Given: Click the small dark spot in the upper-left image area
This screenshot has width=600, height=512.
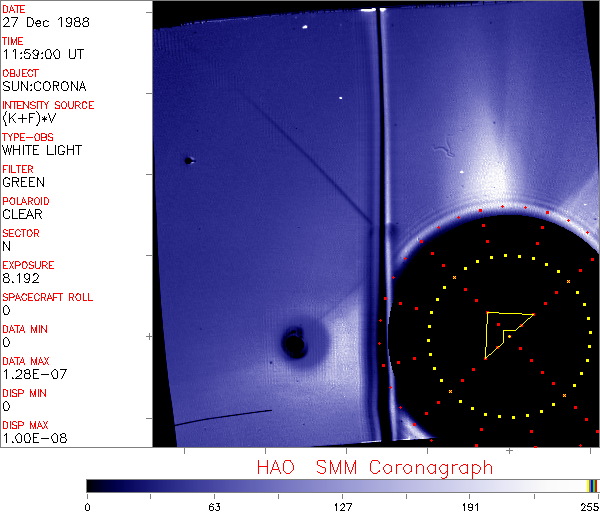Looking at the screenshot, I should (188, 160).
